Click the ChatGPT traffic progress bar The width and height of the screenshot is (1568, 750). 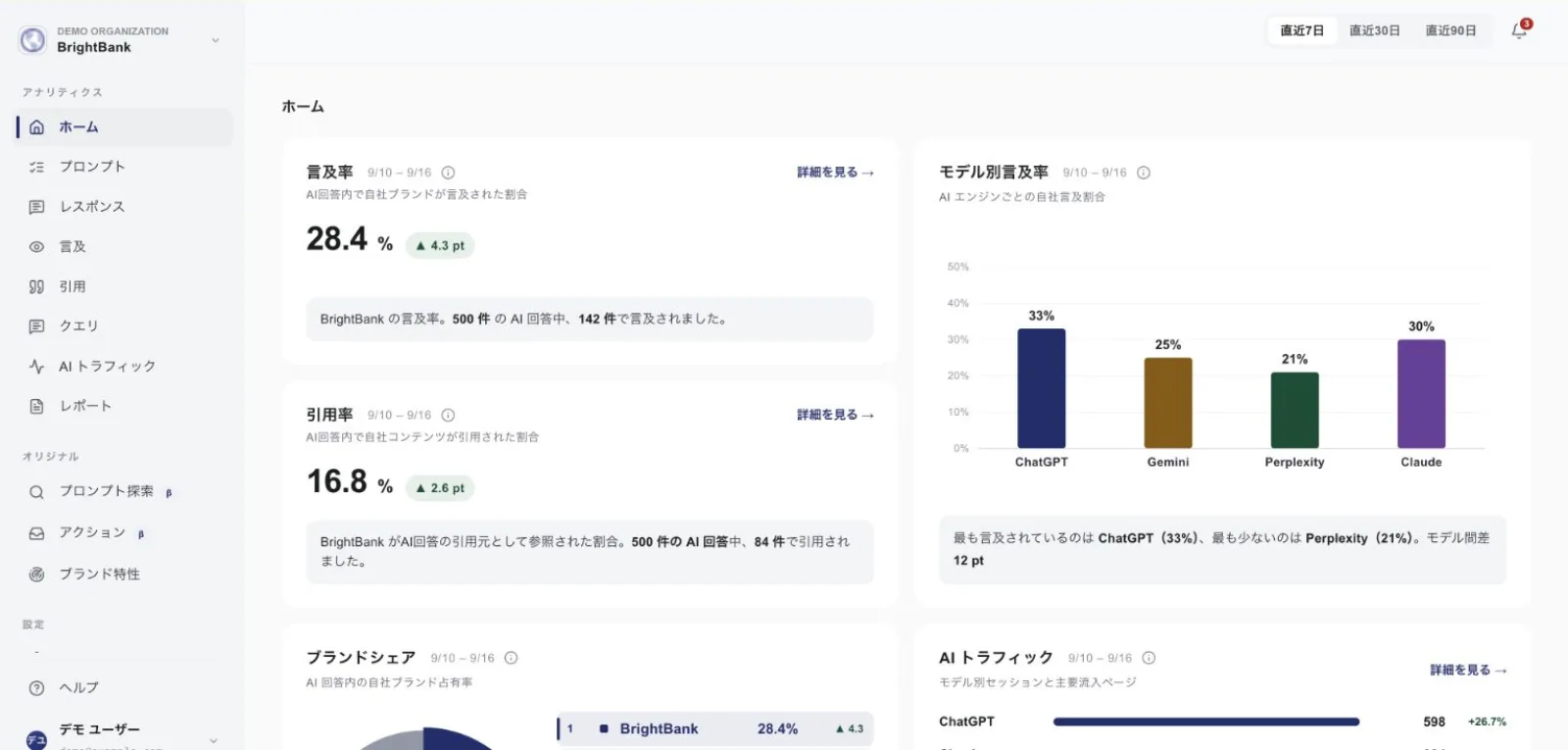coord(1206,722)
